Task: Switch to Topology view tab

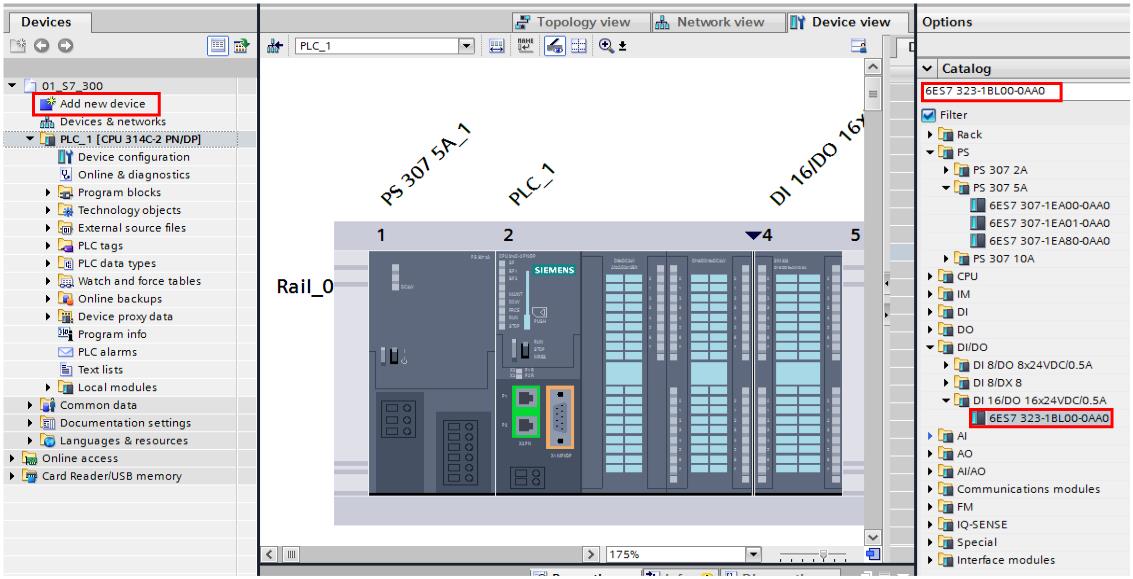Action: pyautogui.click(x=581, y=22)
